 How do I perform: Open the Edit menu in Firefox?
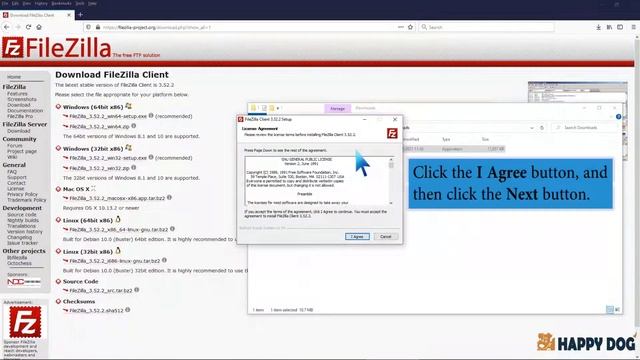pos(15,3)
